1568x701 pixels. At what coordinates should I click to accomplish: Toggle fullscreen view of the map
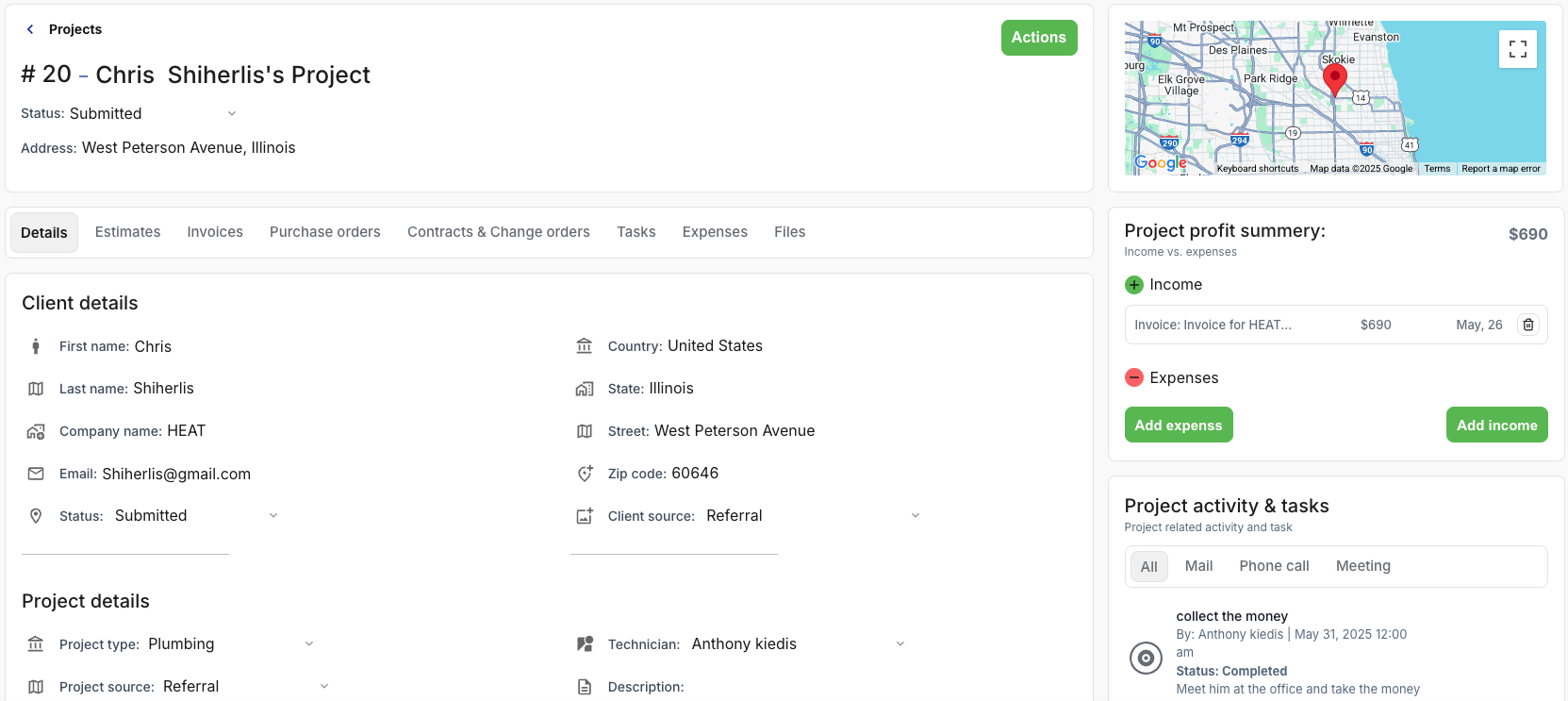pos(1518,49)
